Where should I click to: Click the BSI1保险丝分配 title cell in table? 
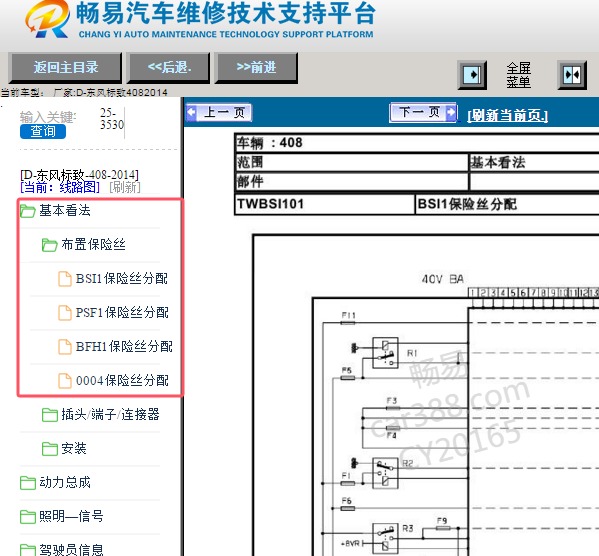tap(507, 204)
